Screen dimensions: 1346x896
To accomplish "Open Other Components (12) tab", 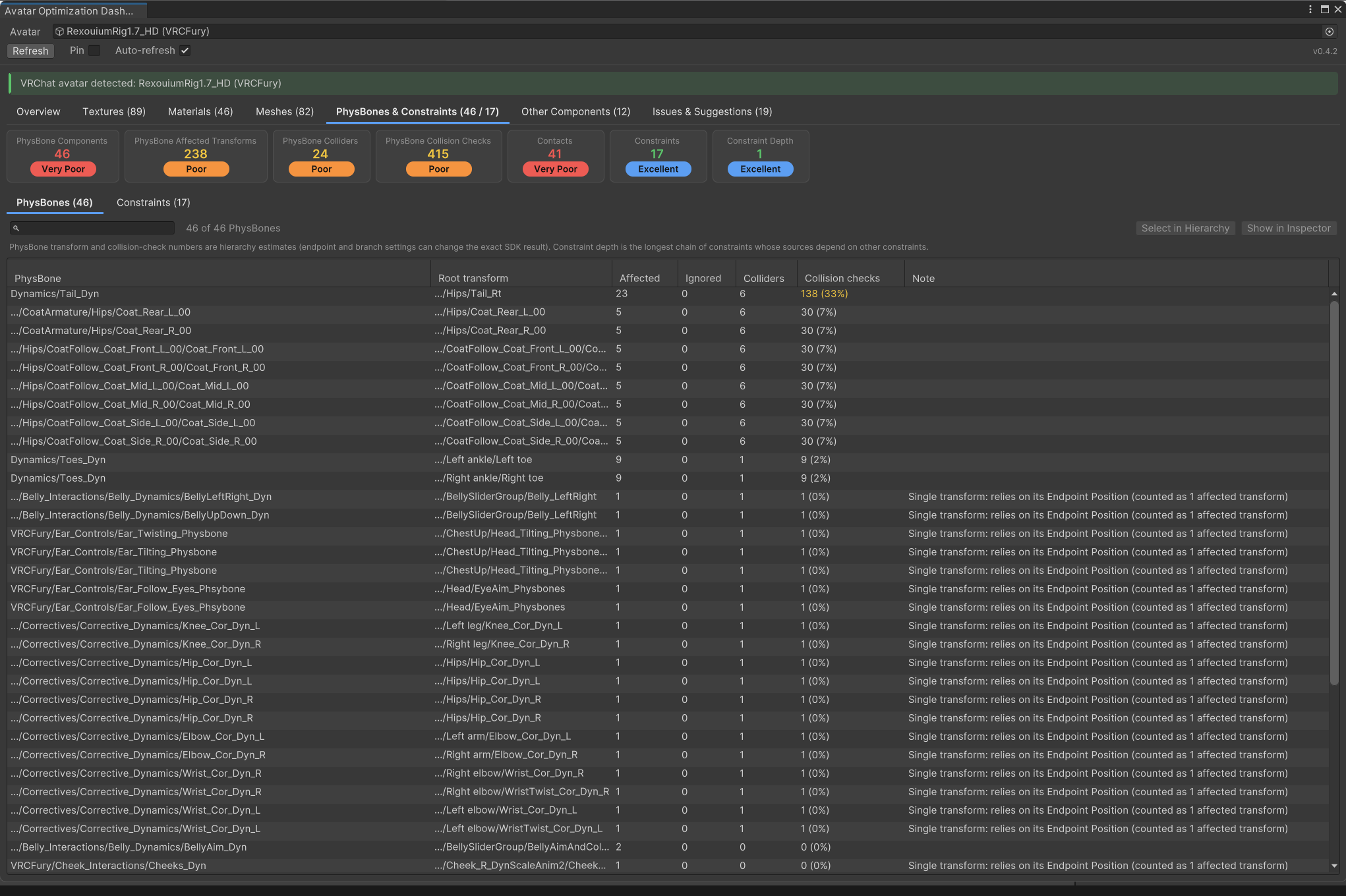I will tap(575, 111).
